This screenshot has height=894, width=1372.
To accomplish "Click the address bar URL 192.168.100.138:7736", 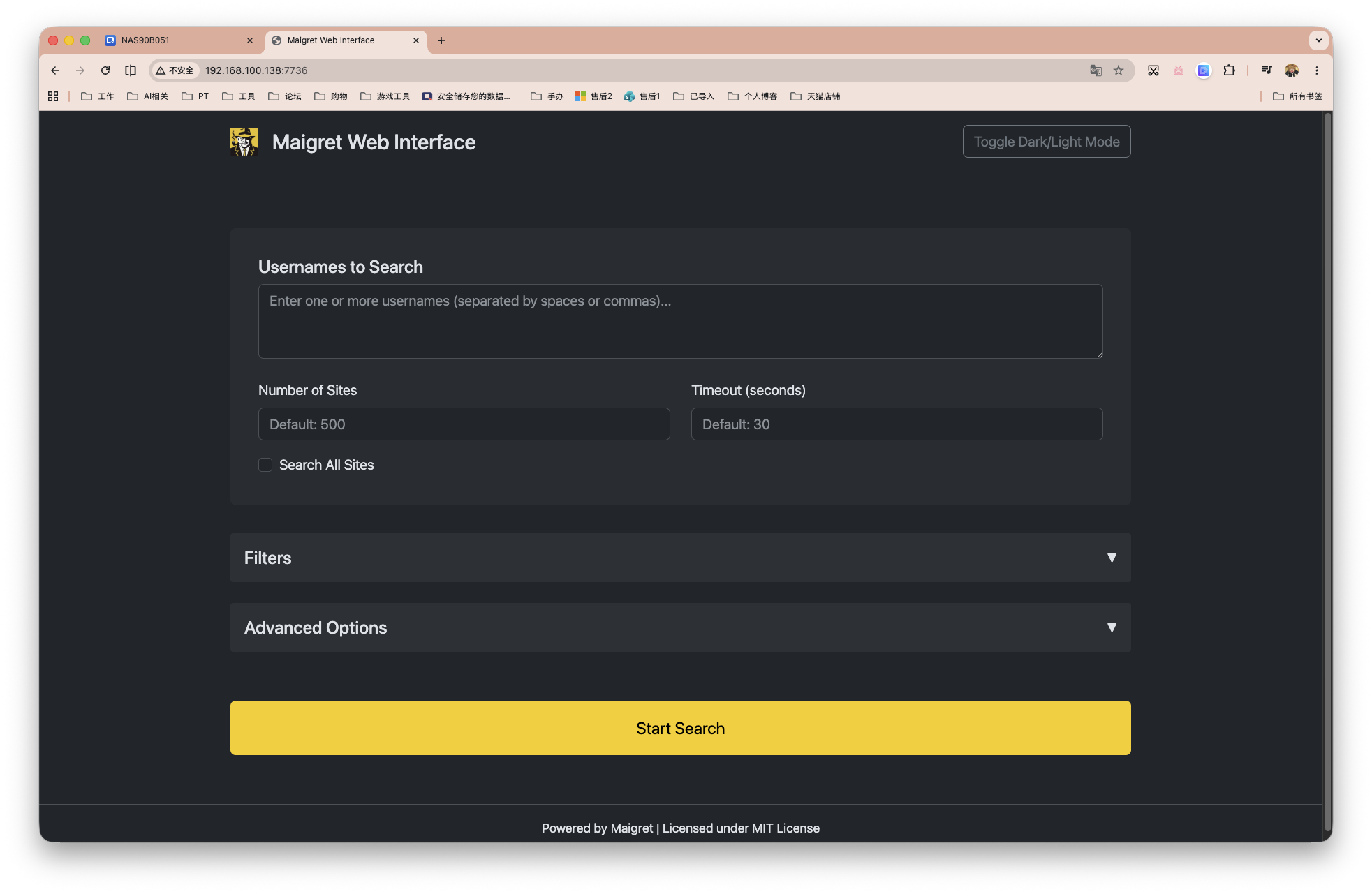I will click(x=256, y=70).
